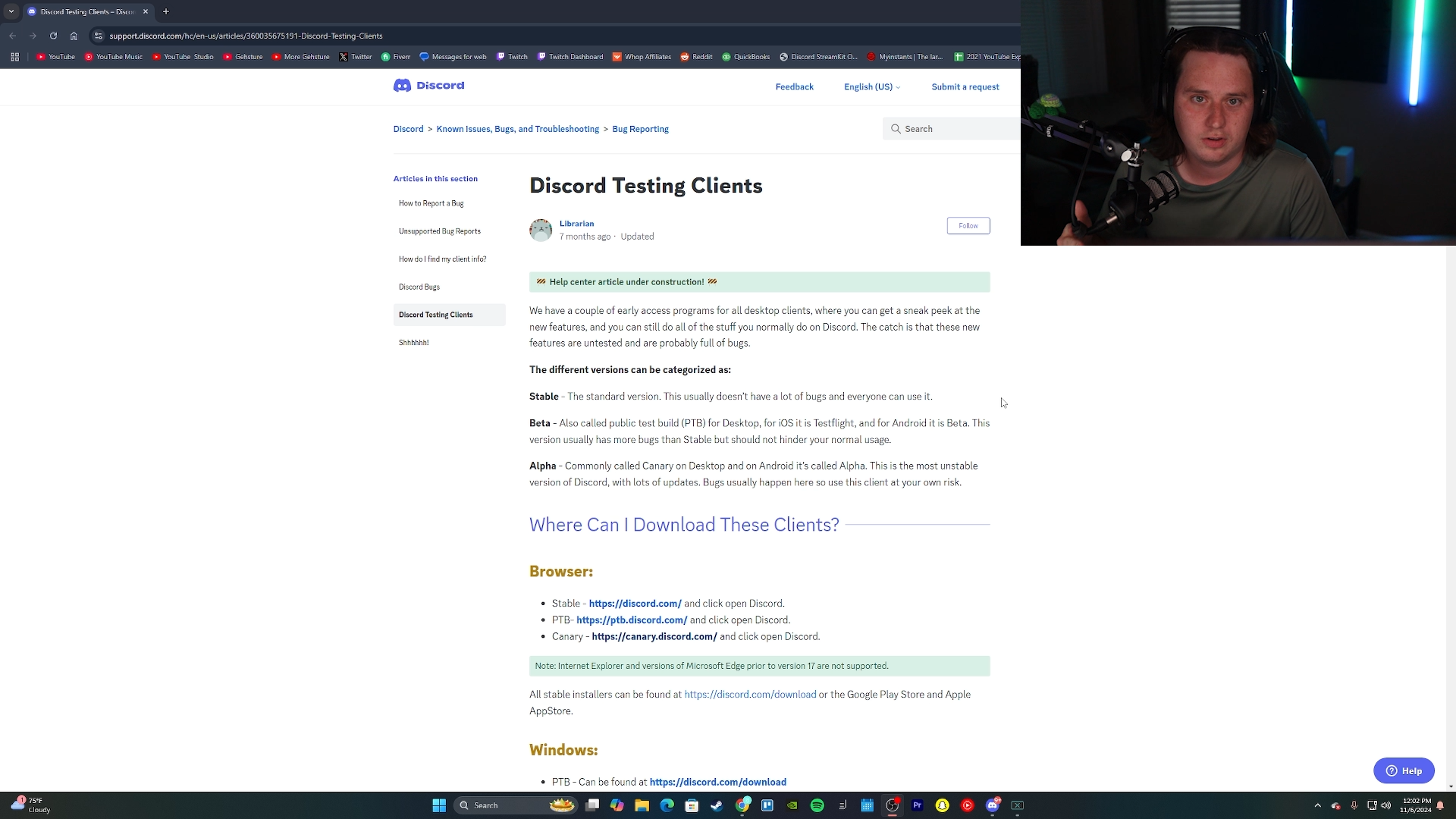The width and height of the screenshot is (1456, 819).
Task: Open the Help chat widget button
Action: pyautogui.click(x=1403, y=770)
